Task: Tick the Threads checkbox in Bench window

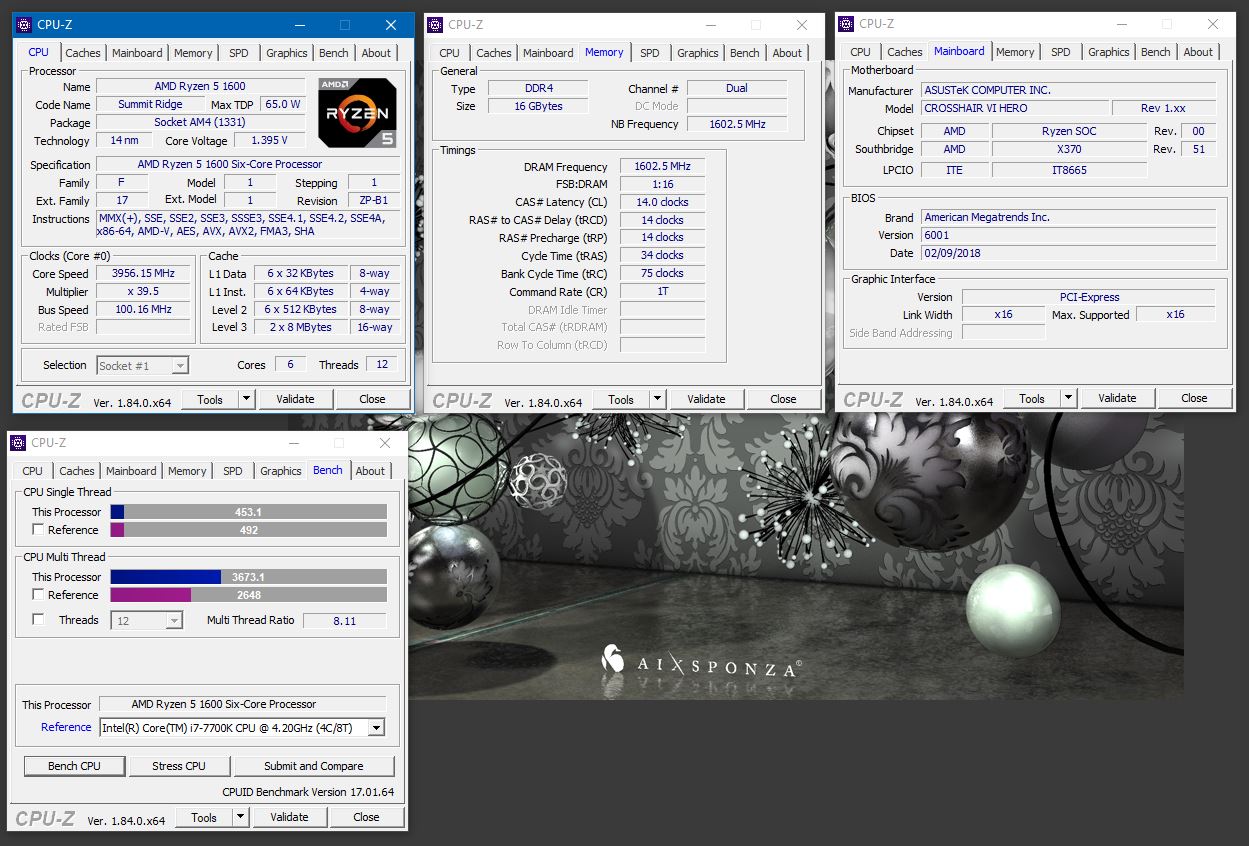Action: pyautogui.click(x=38, y=620)
